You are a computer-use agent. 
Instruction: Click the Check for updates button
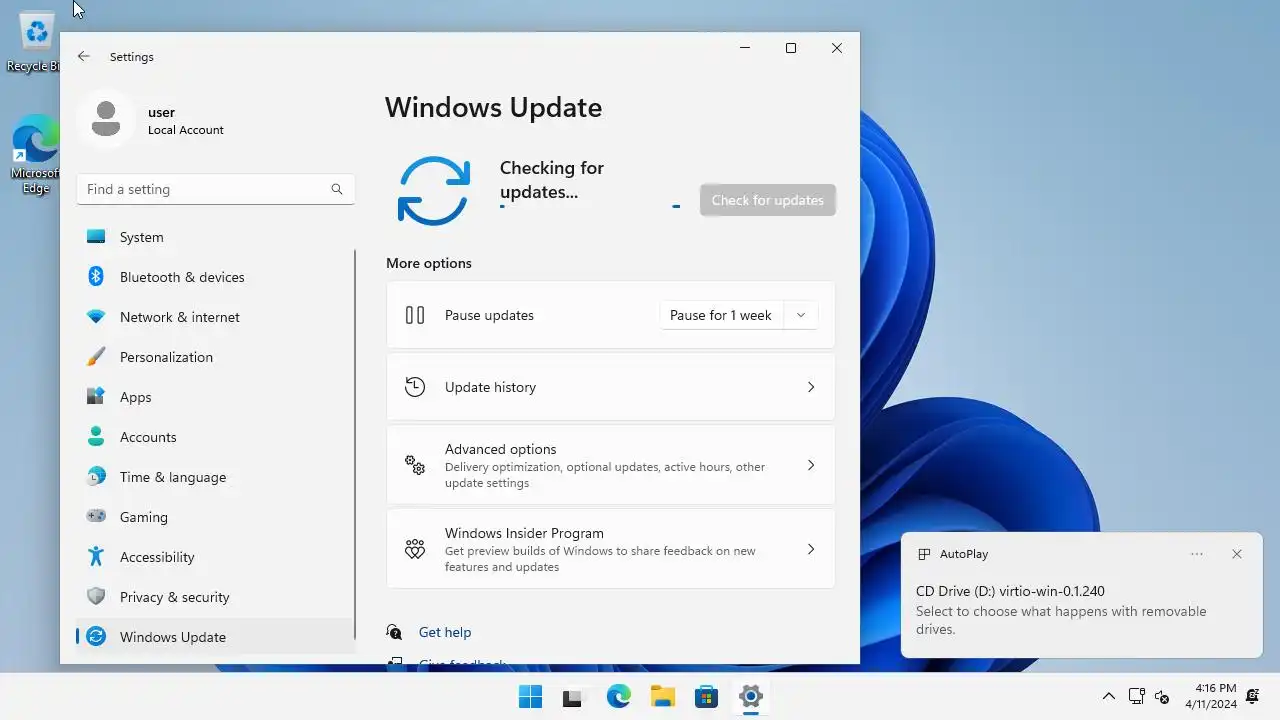click(x=768, y=200)
